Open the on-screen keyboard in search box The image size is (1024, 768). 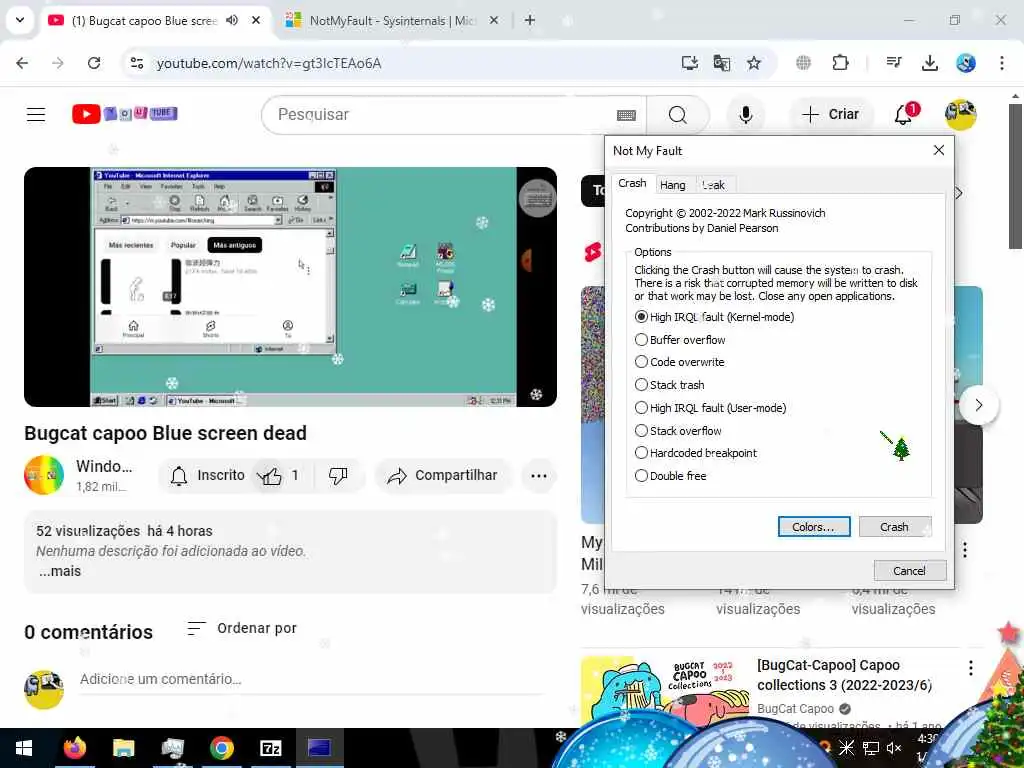pos(626,115)
